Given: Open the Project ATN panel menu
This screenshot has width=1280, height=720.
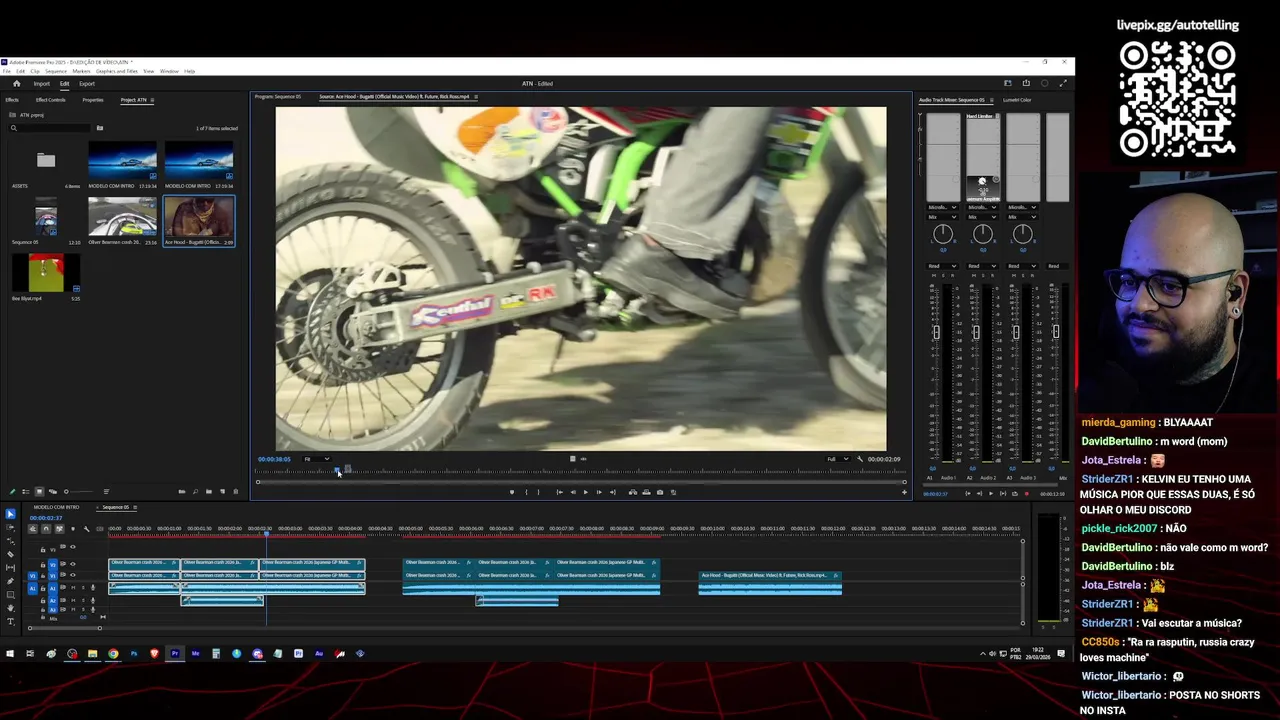Looking at the screenshot, I should coord(152,100).
